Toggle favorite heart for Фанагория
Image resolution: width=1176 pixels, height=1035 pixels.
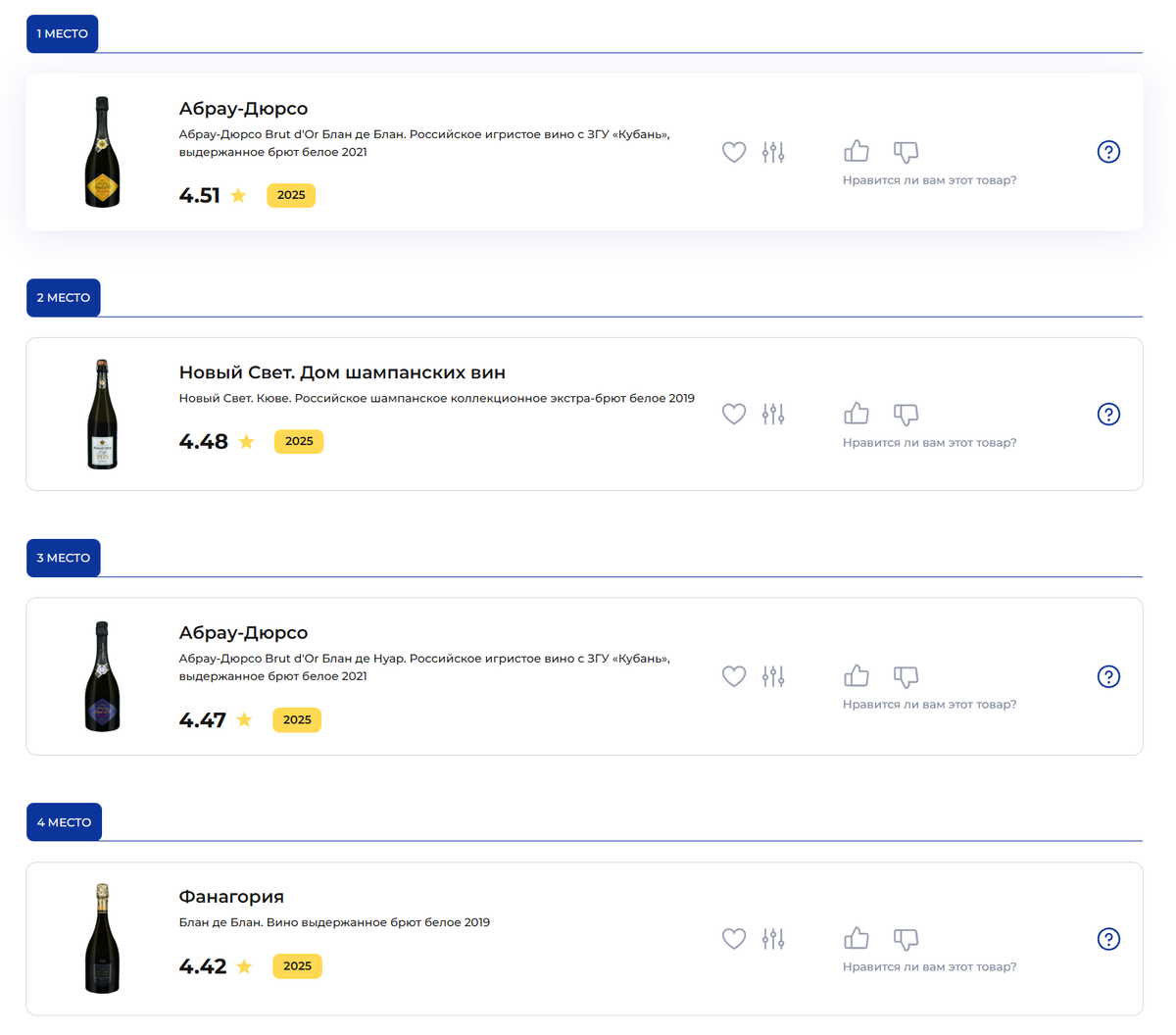734,939
